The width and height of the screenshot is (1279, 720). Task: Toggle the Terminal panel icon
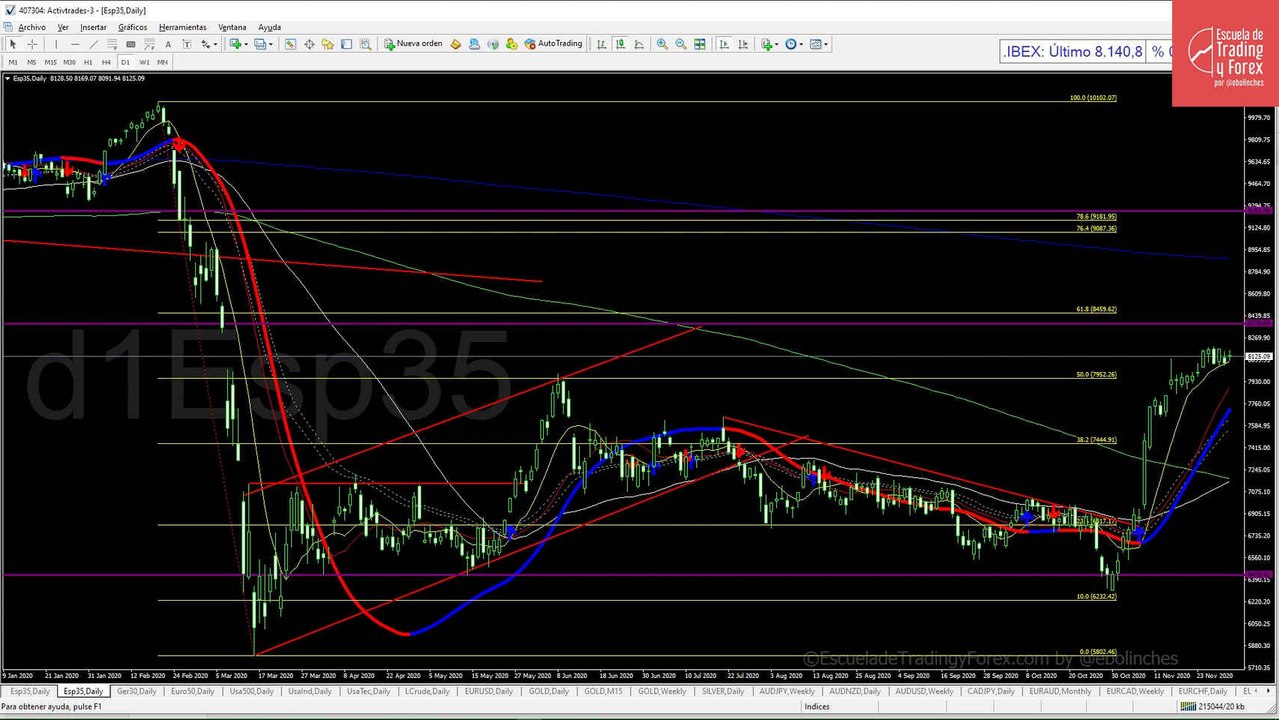[346, 44]
